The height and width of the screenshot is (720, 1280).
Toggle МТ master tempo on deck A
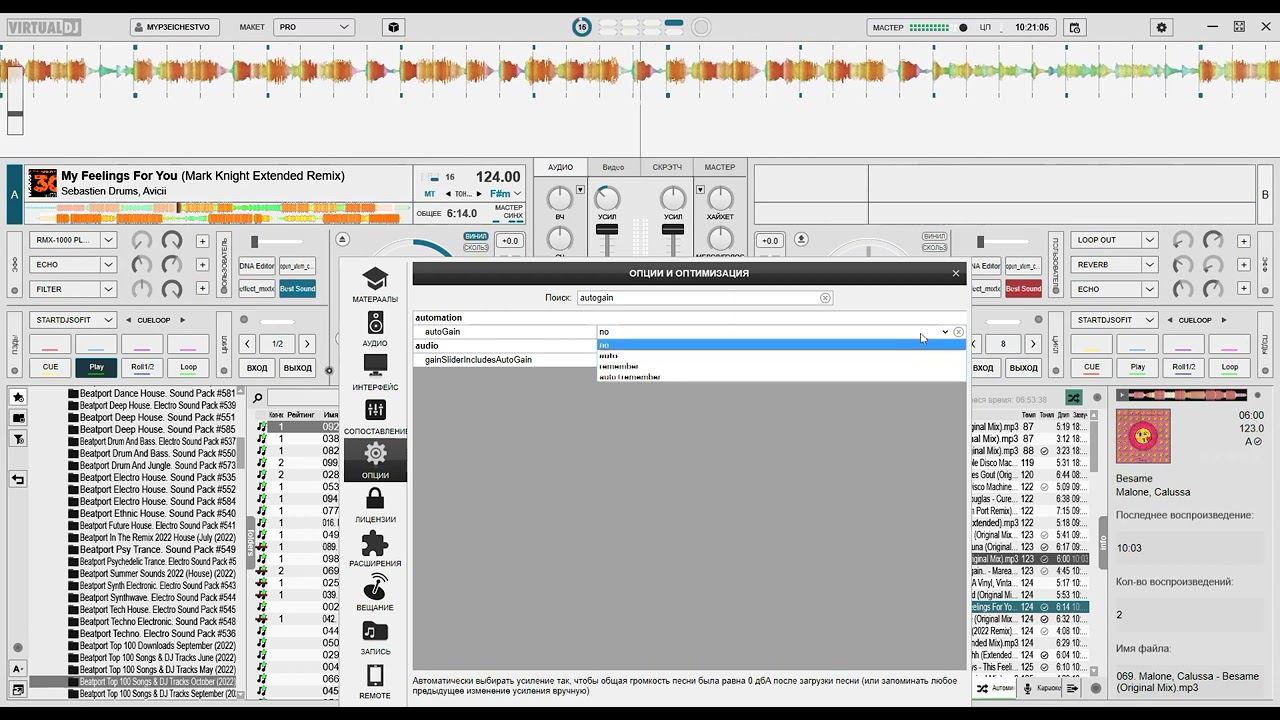(x=430, y=194)
